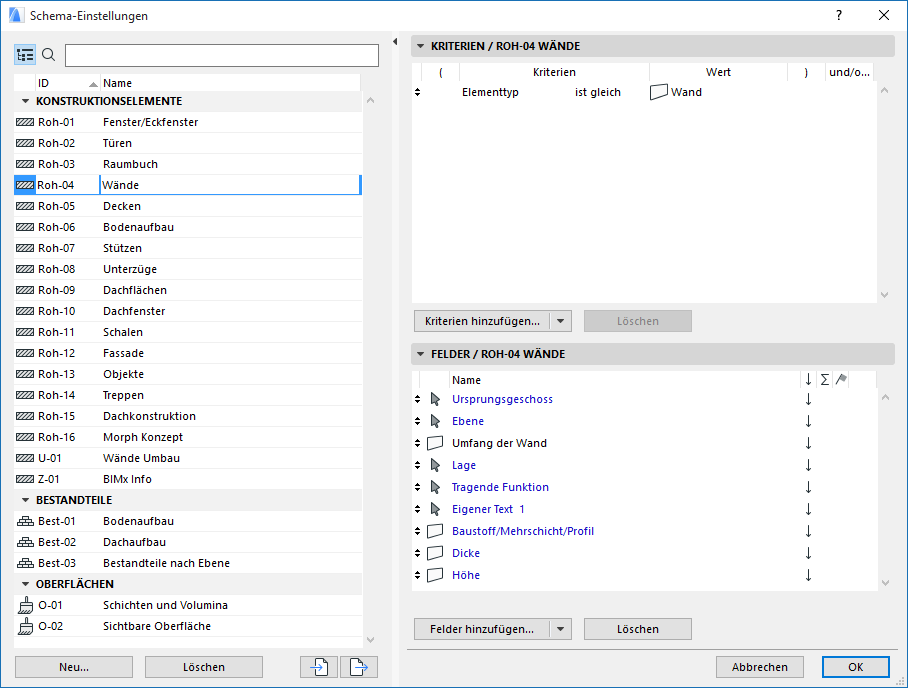Collapse the FELDER / ROH-04 WÄNDE panel
The height and width of the screenshot is (688, 908).
420,354
